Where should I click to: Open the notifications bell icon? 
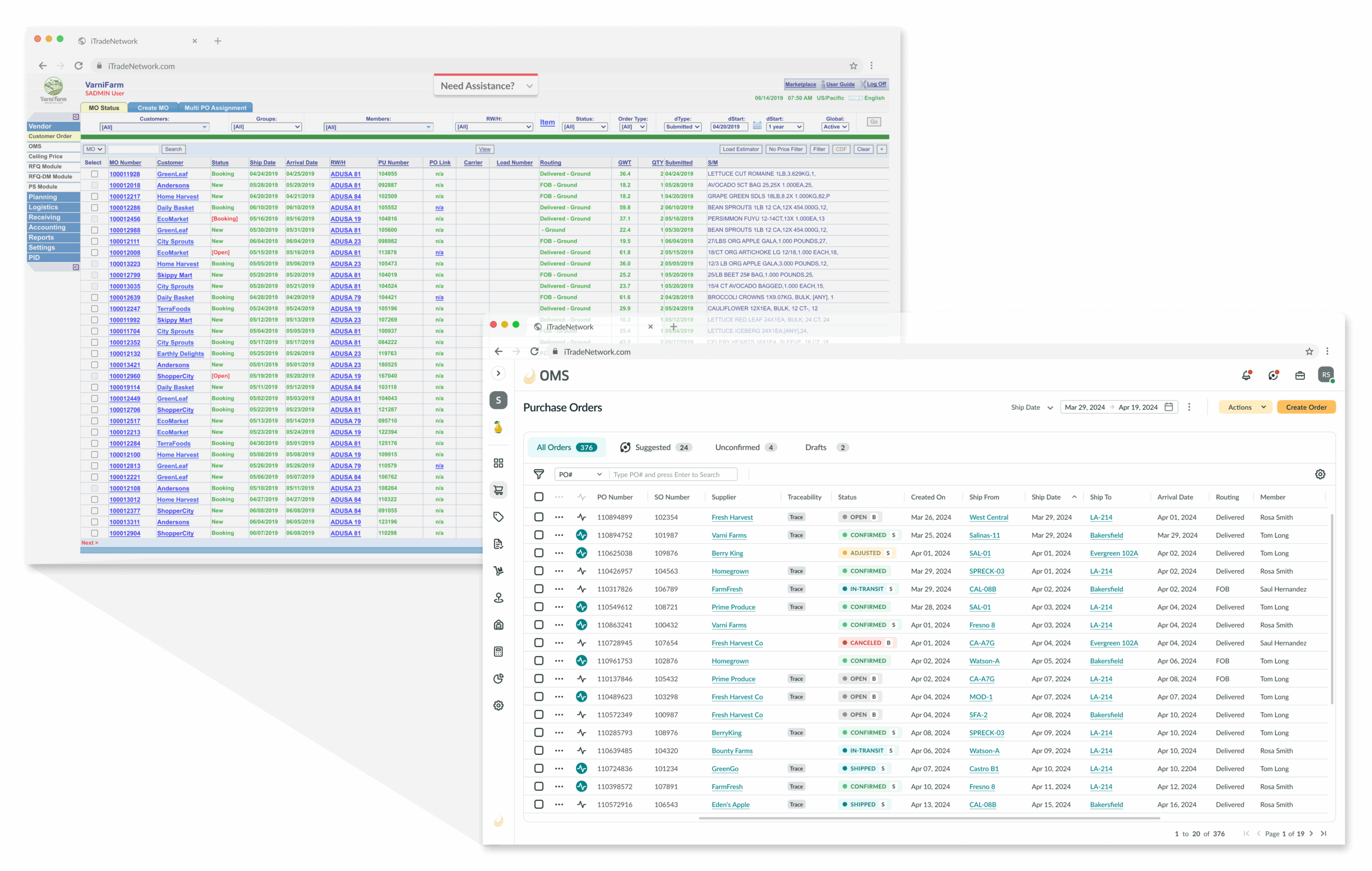pos(1246,376)
